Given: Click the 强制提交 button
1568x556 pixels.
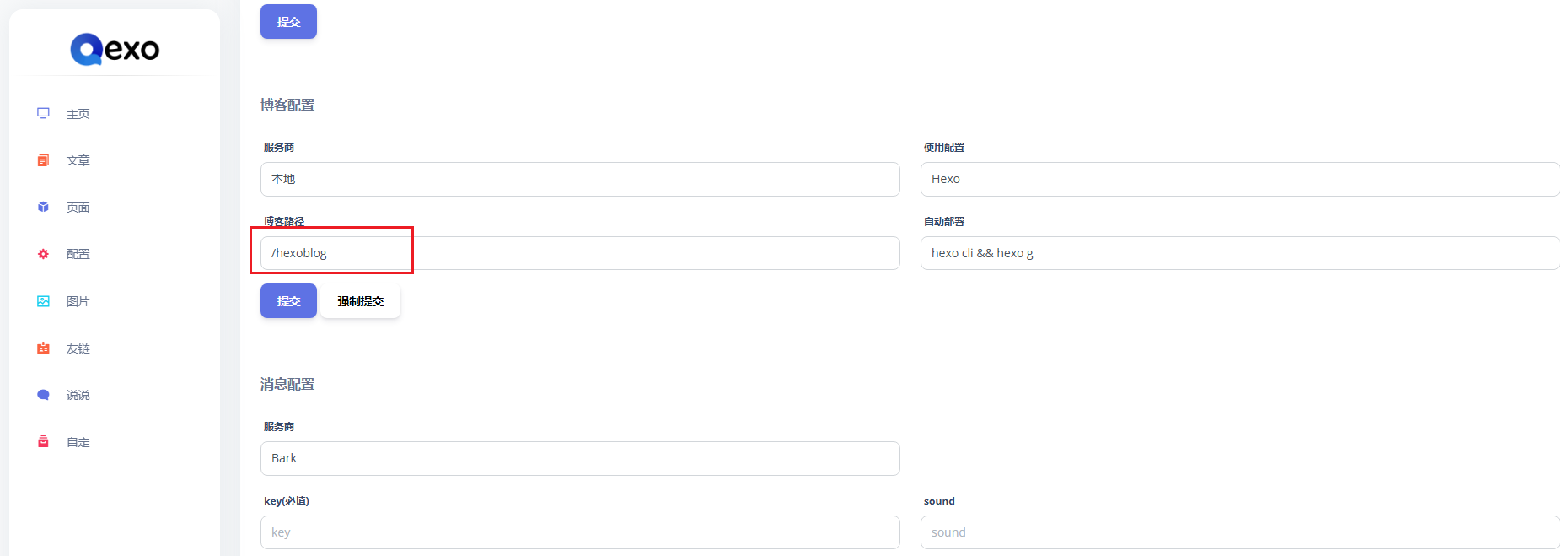Looking at the screenshot, I should (x=360, y=301).
